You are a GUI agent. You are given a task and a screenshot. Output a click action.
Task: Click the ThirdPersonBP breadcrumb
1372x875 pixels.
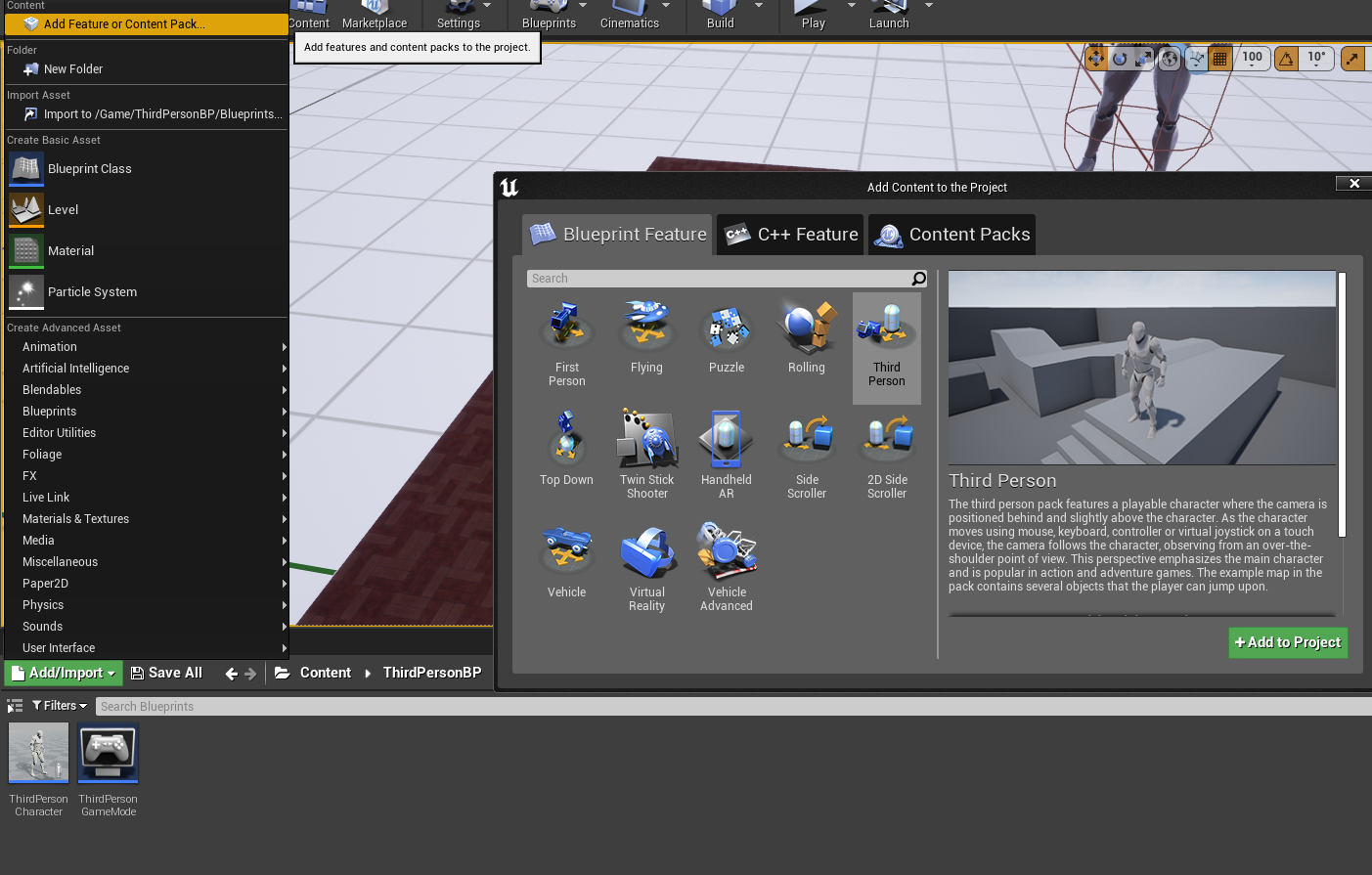[432, 673]
